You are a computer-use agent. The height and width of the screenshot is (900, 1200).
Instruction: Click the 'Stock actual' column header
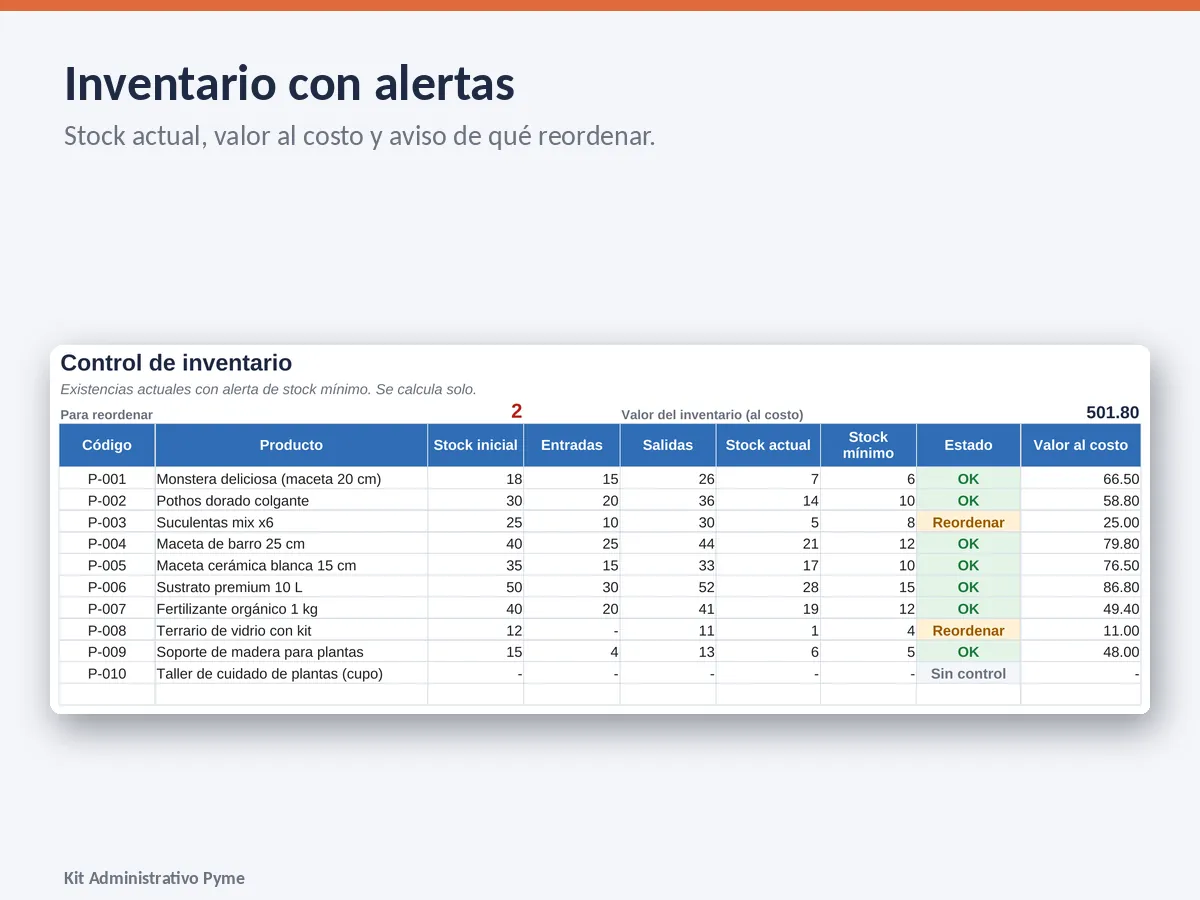(x=768, y=445)
